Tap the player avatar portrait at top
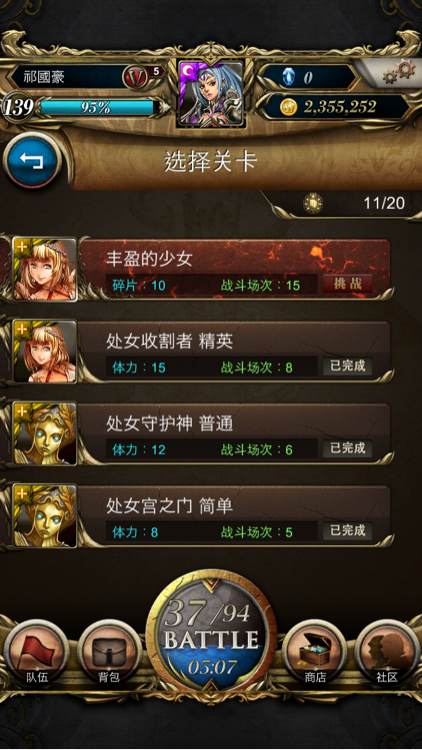This screenshot has height=750, width=422. (x=211, y=93)
